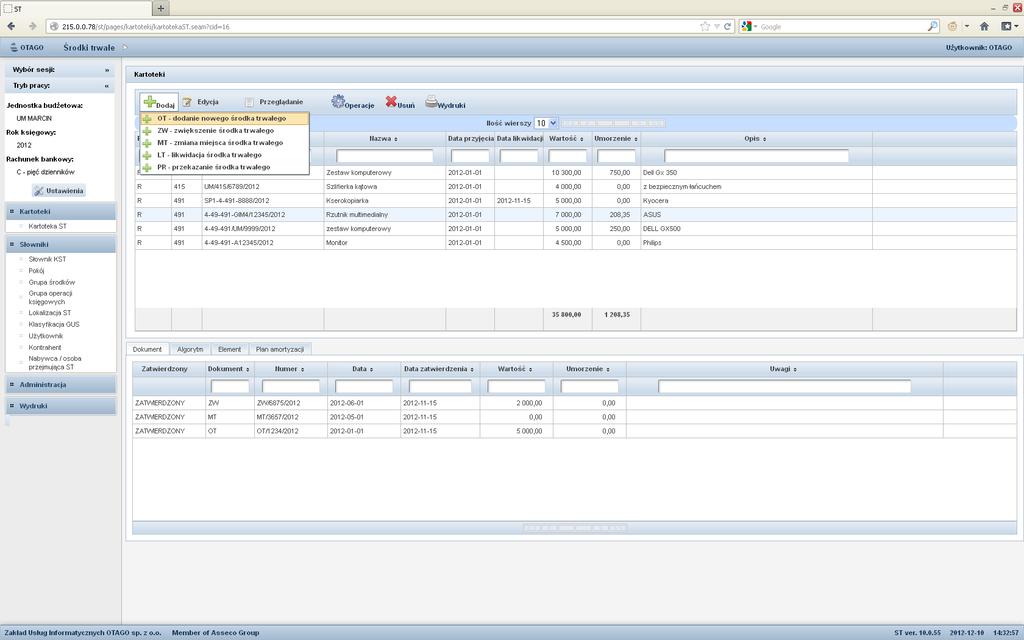This screenshot has width=1024, height=640.
Task: Click the Uwagi filter input field
Action: tap(784, 387)
